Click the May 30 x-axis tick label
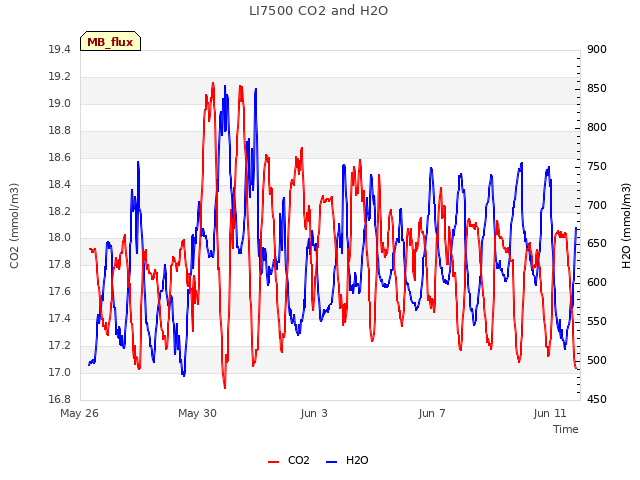This screenshot has width=640, height=480. [197, 413]
